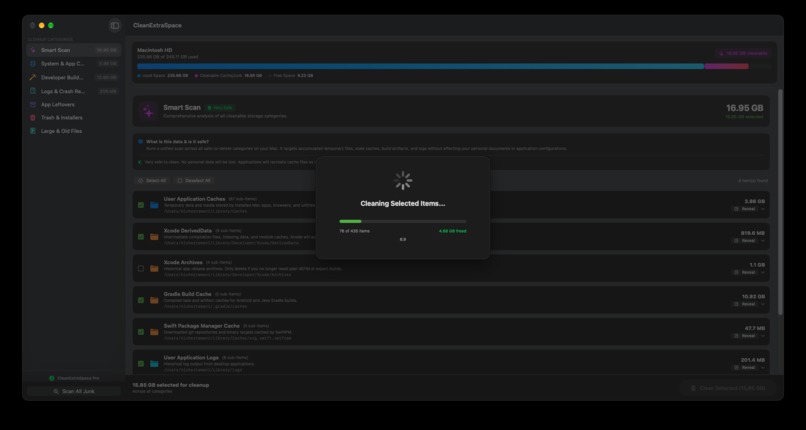Click the trash icon beside Trash & Installers
This screenshot has width=806, height=430.
pos(33,118)
